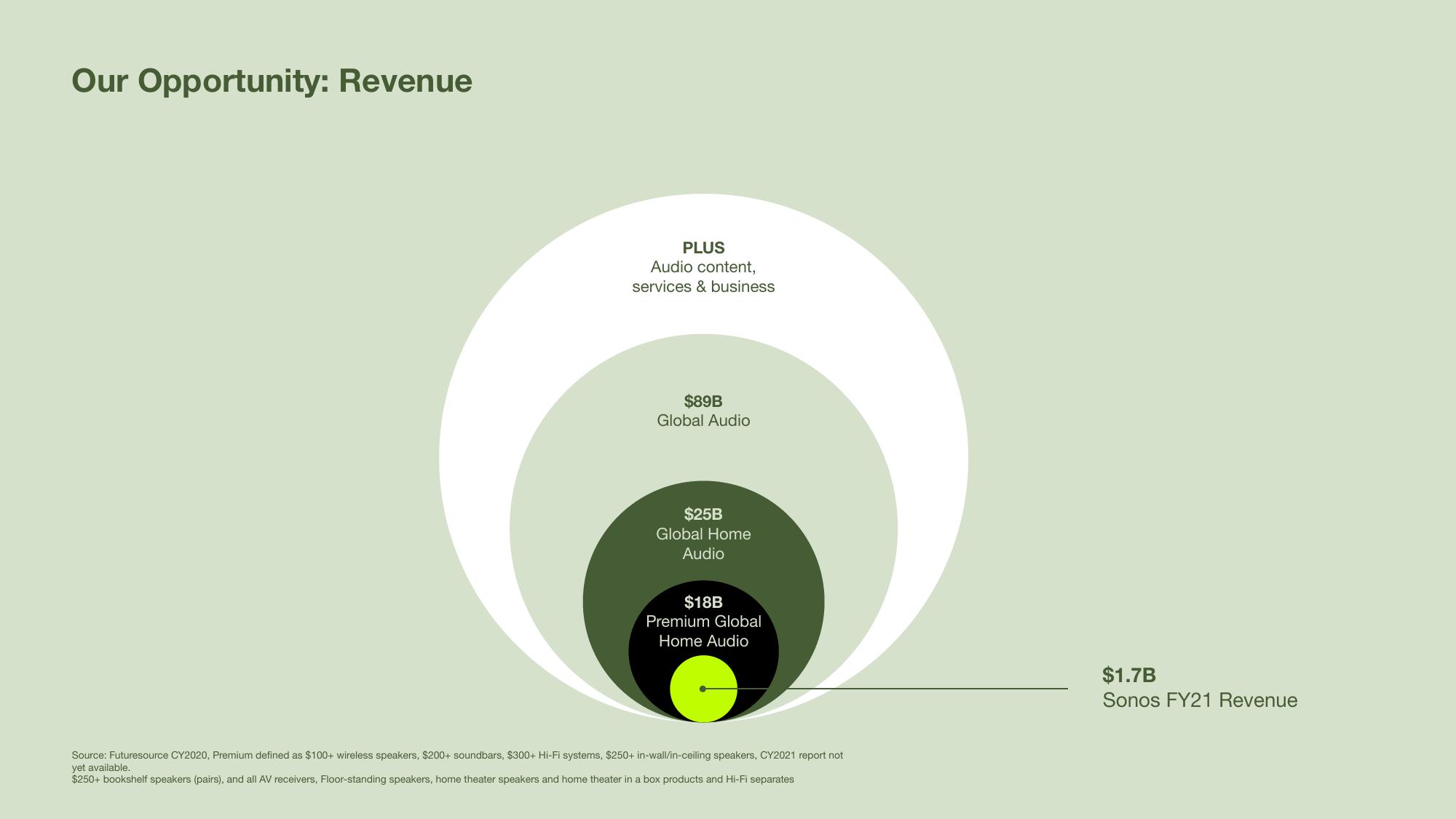Viewport: 1456px width, 819px height.
Task: Select the '$89B' figure
Action: (x=703, y=401)
